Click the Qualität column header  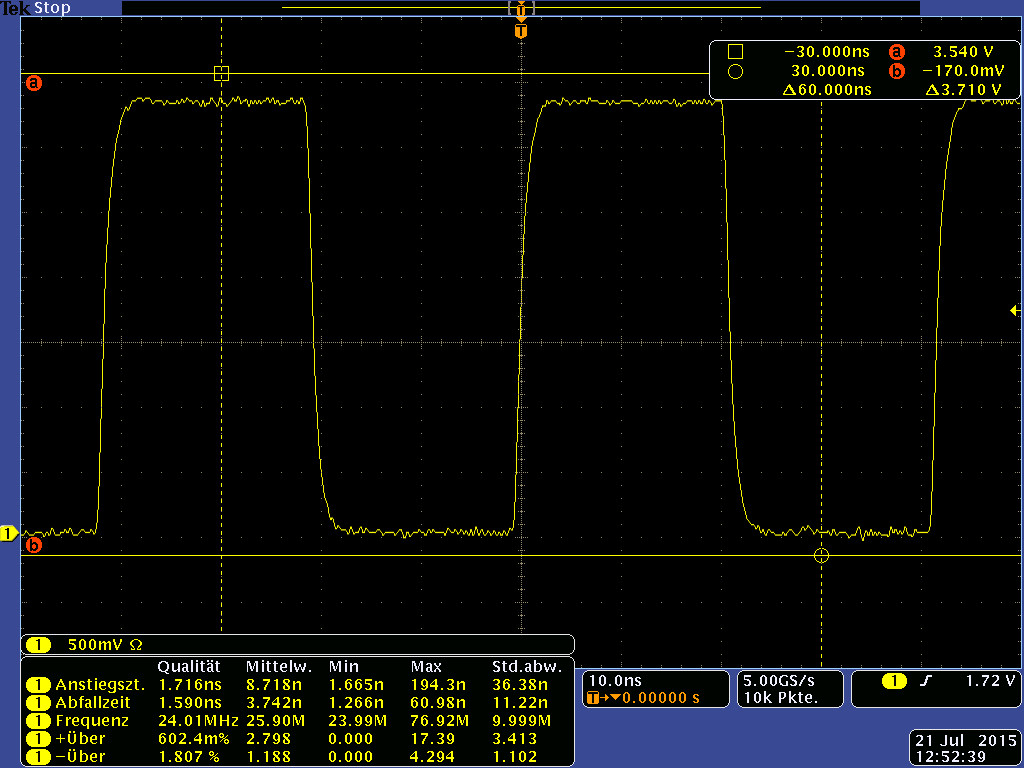click(x=189, y=667)
